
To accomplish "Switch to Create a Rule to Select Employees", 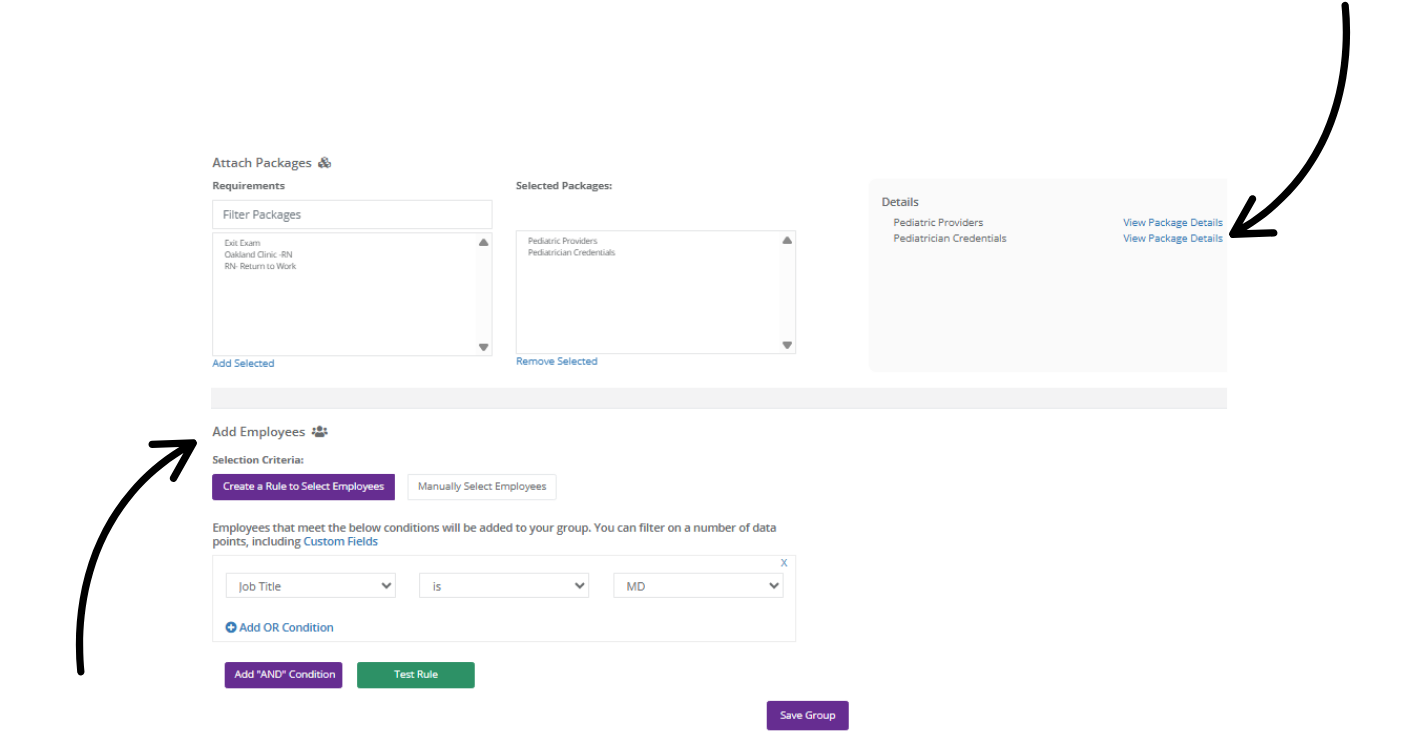I will click(304, 487).
